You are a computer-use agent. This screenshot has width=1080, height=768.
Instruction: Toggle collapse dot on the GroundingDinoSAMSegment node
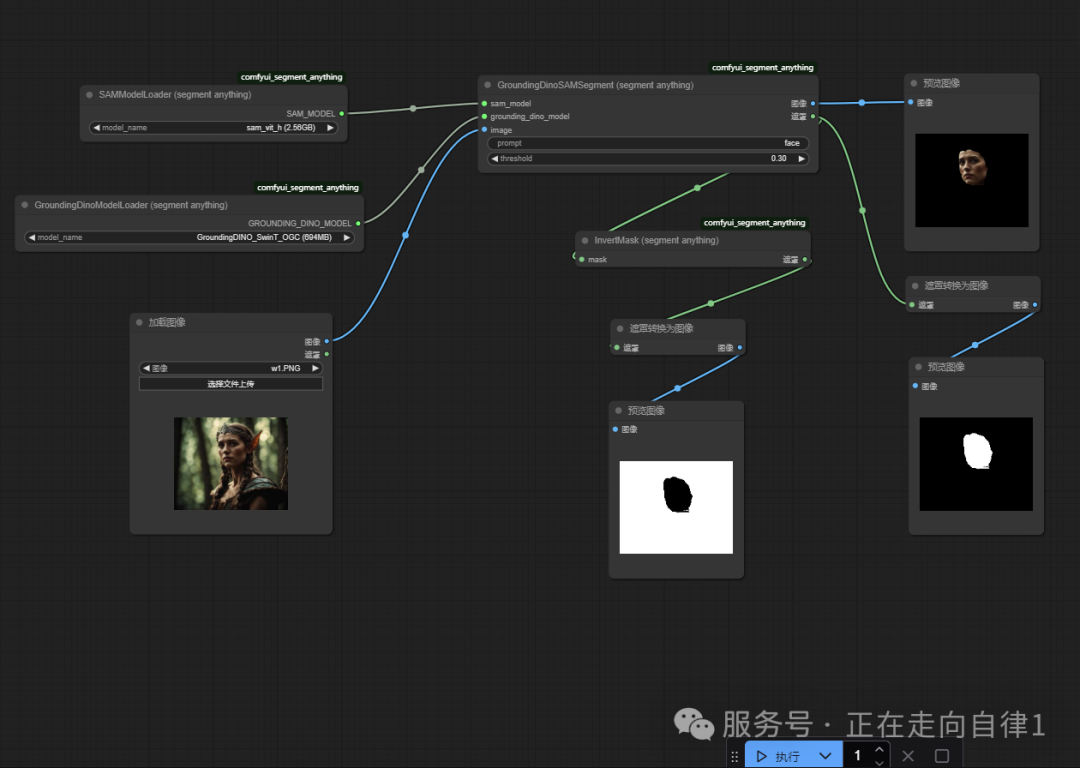click(x=488, y=86)
